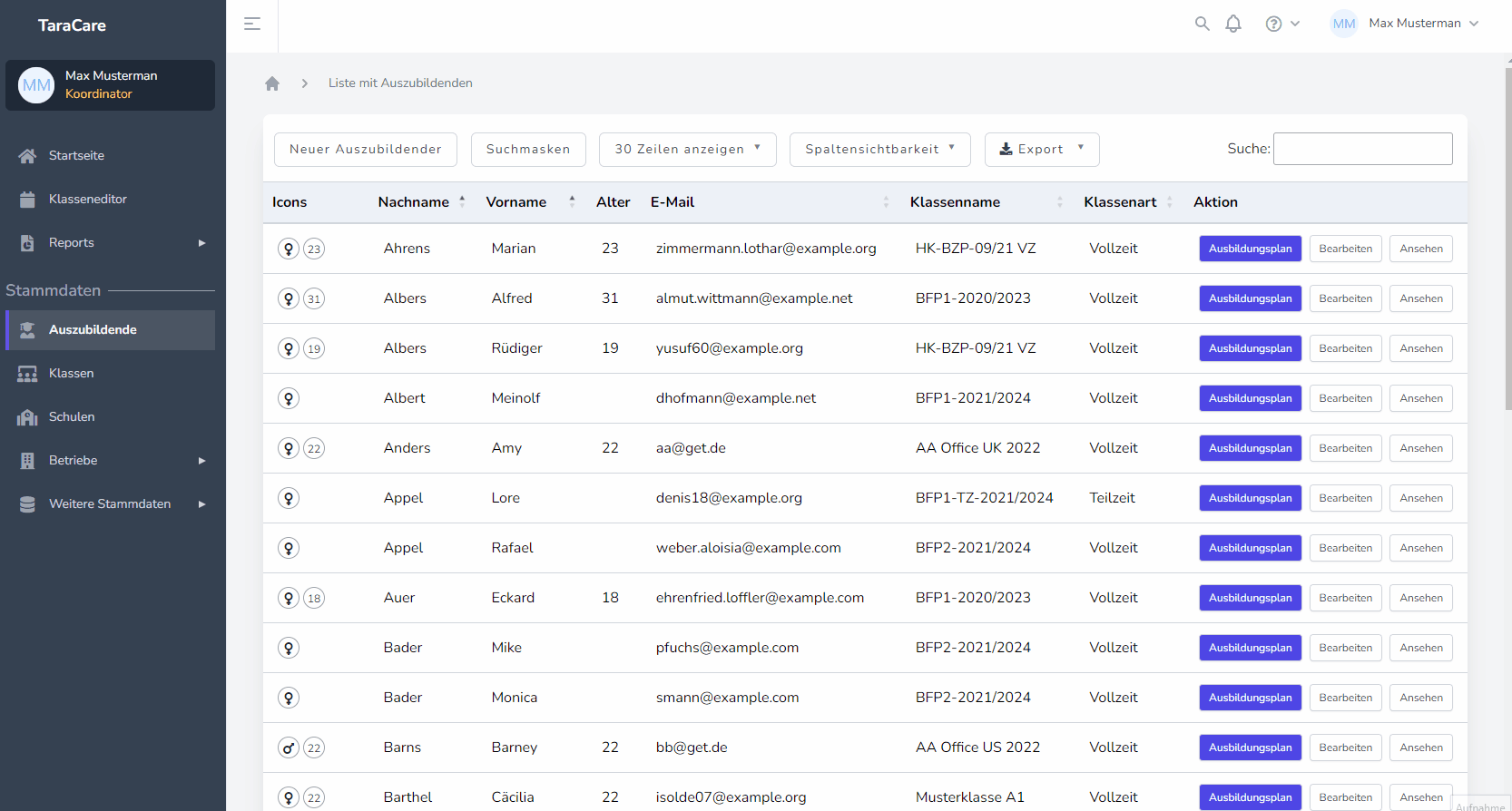Open Ausbildungsplan for Barns Barney

click(x=1251, y=747)
